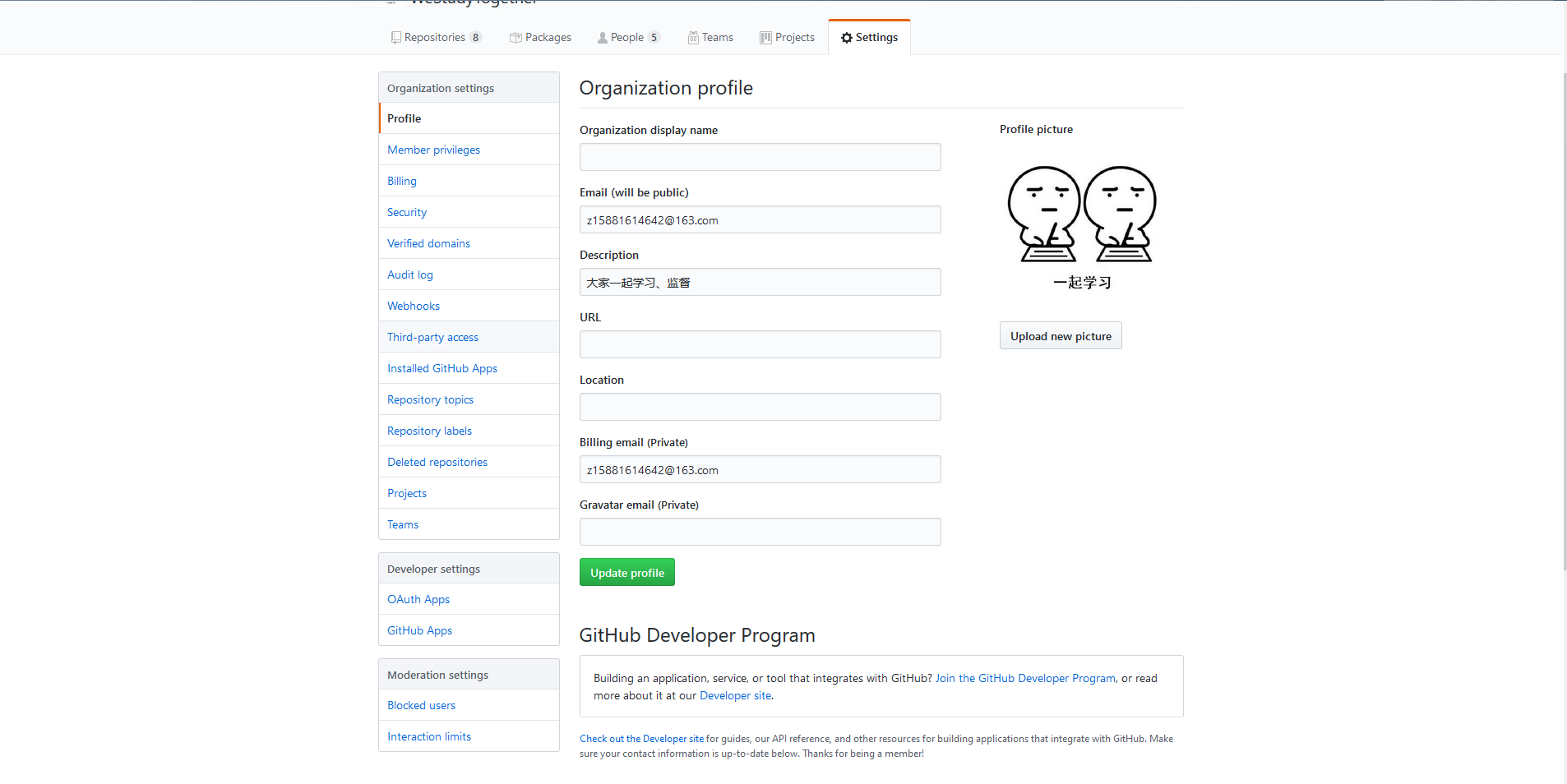Click the Settings gear icon
The height and width of the screenshot is (784, 1567).
click(847, 38)
